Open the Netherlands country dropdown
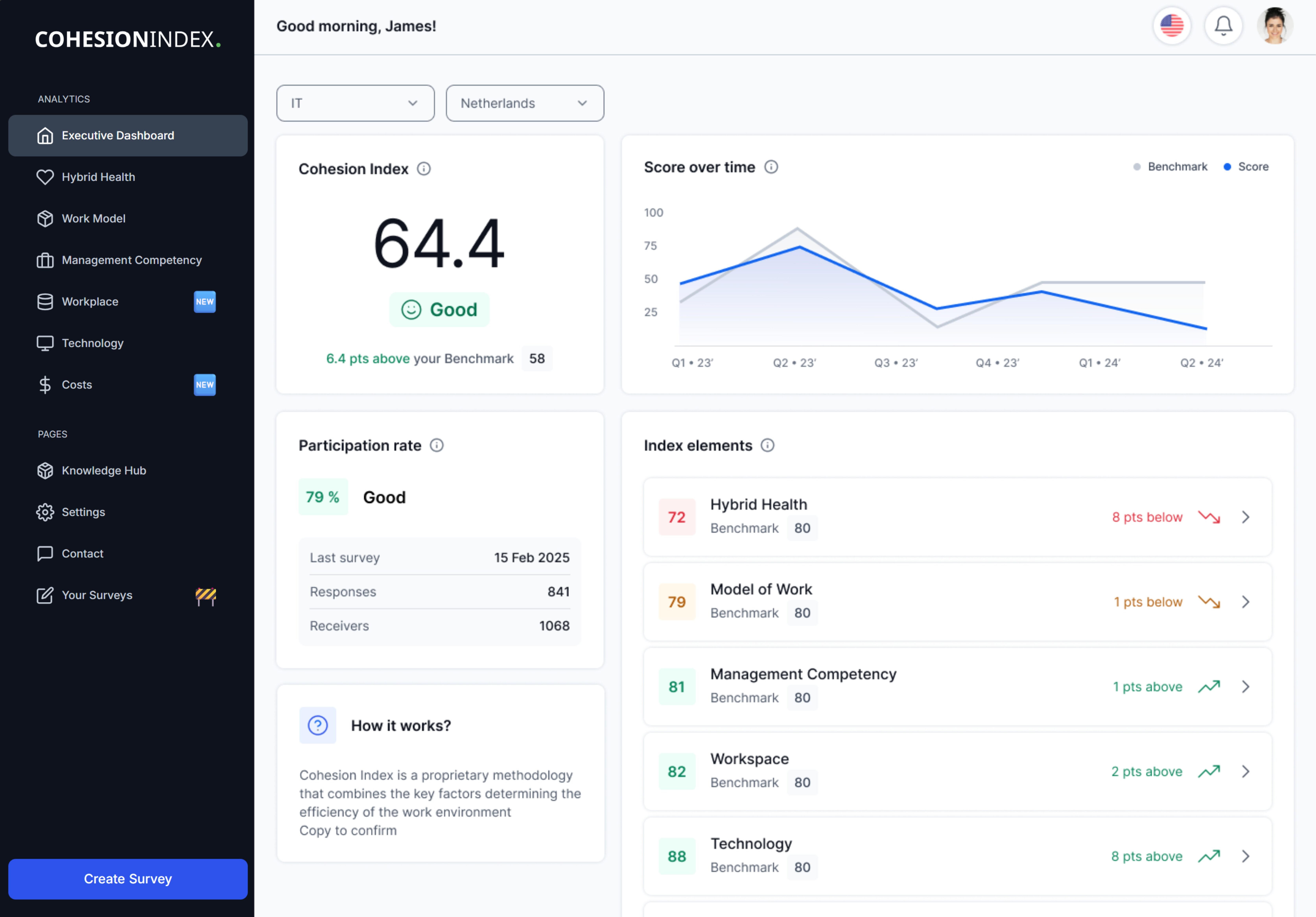Image resolution: width=1316 pixels, height=917 pixels. [x=525, y=103]
